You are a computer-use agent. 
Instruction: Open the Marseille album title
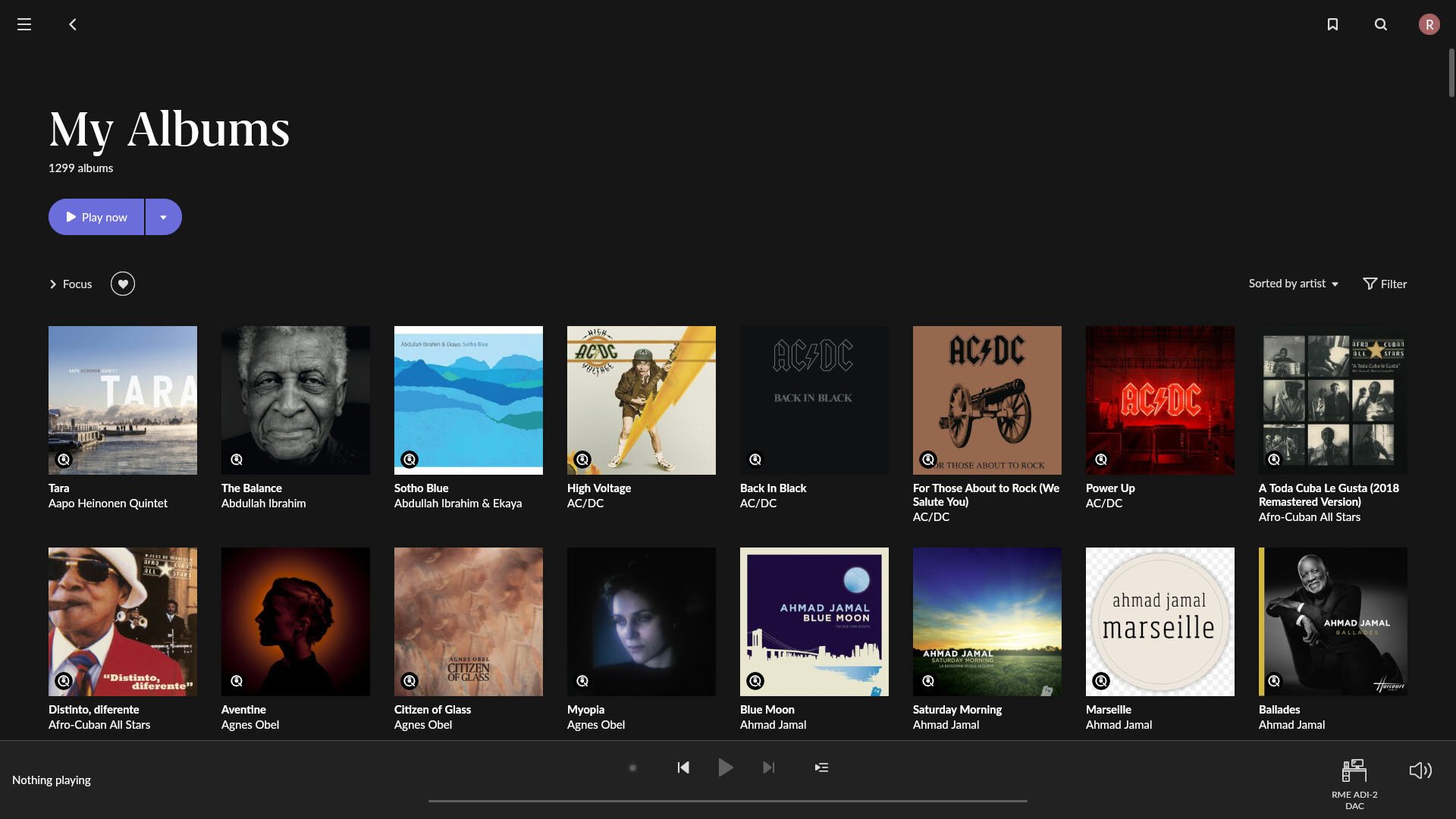click(1109, 710)
